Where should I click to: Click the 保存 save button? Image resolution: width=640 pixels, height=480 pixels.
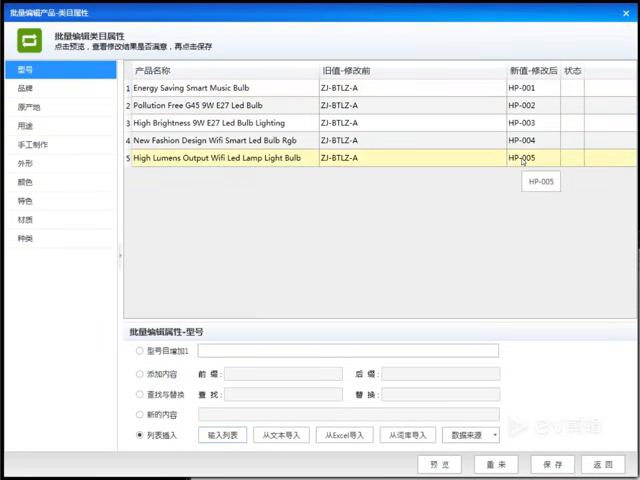pyautogui.click(x=552, y=464)
